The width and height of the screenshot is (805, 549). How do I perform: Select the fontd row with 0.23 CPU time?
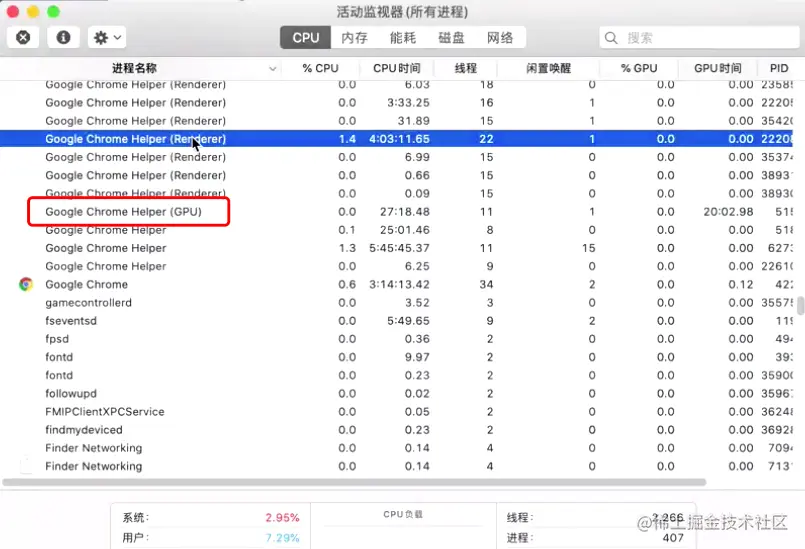(x=396, y=375)
